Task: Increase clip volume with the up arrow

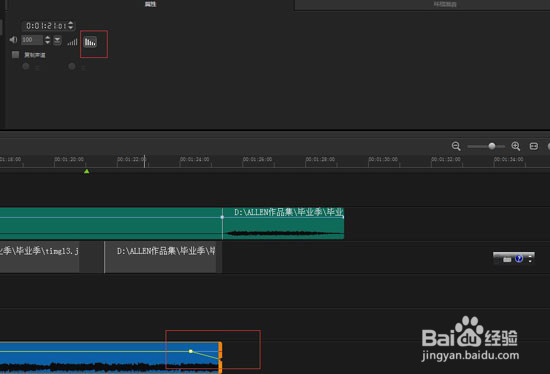Action: 47,38
